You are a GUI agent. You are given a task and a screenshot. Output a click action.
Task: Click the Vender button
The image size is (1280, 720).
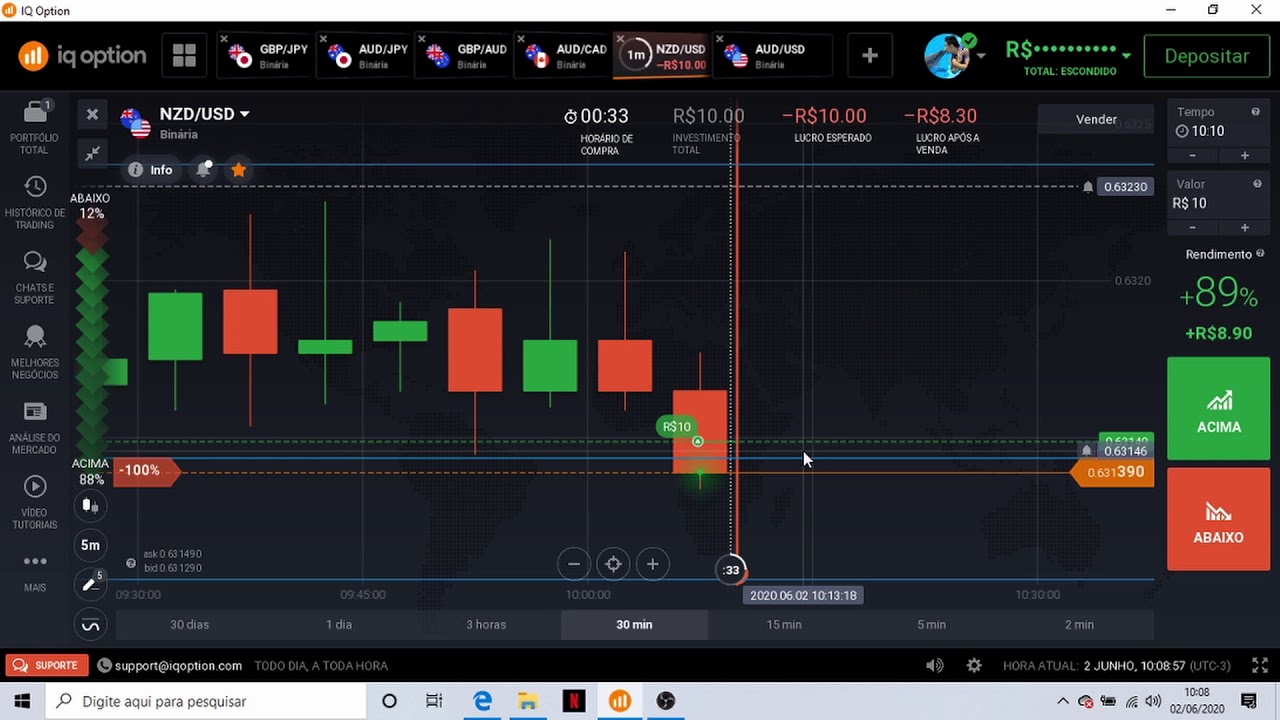tap(1096, 119)
